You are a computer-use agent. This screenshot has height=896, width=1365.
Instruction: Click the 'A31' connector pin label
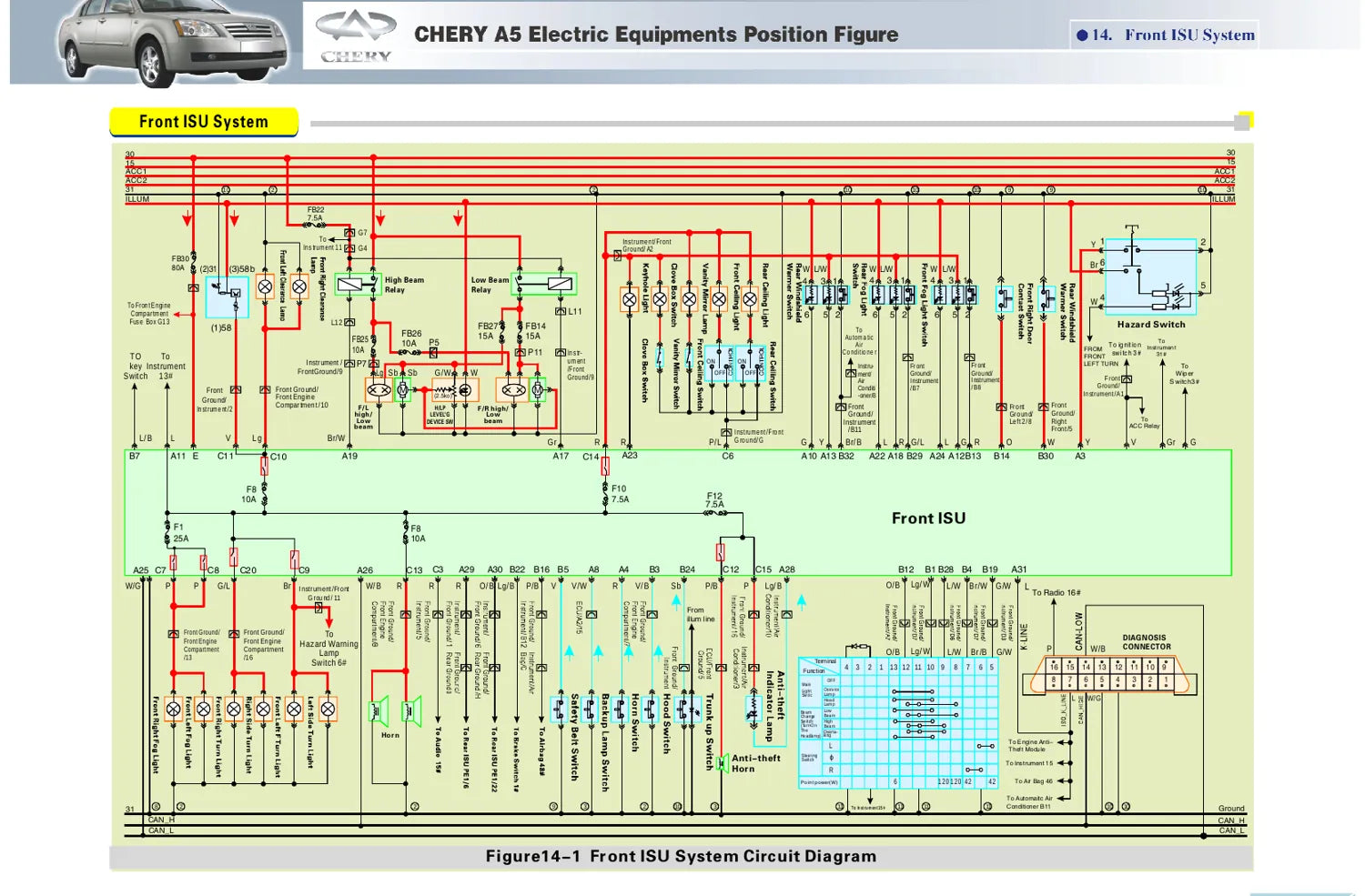pos(1019,569)
